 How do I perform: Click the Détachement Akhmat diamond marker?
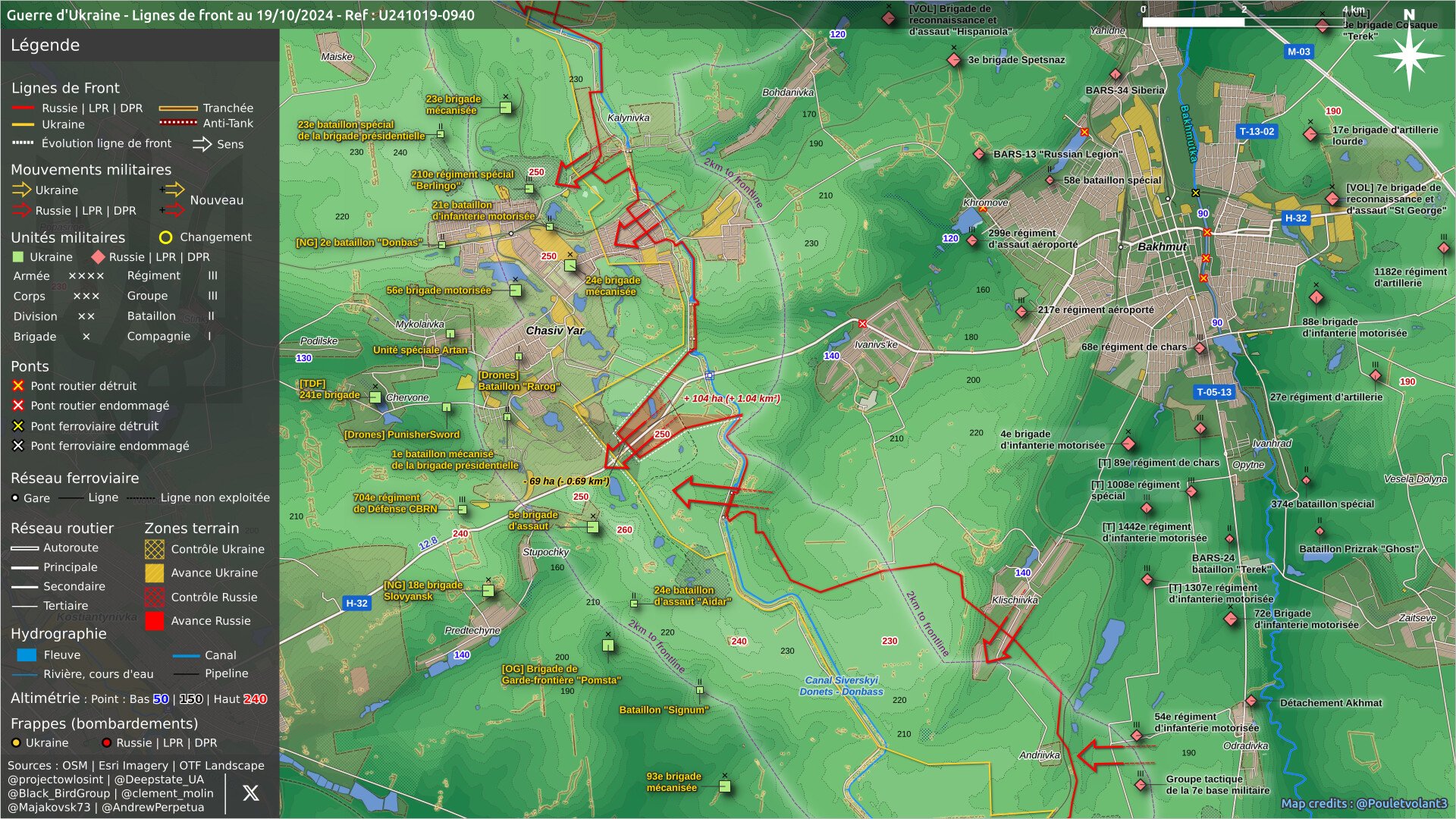(1251, 701)
